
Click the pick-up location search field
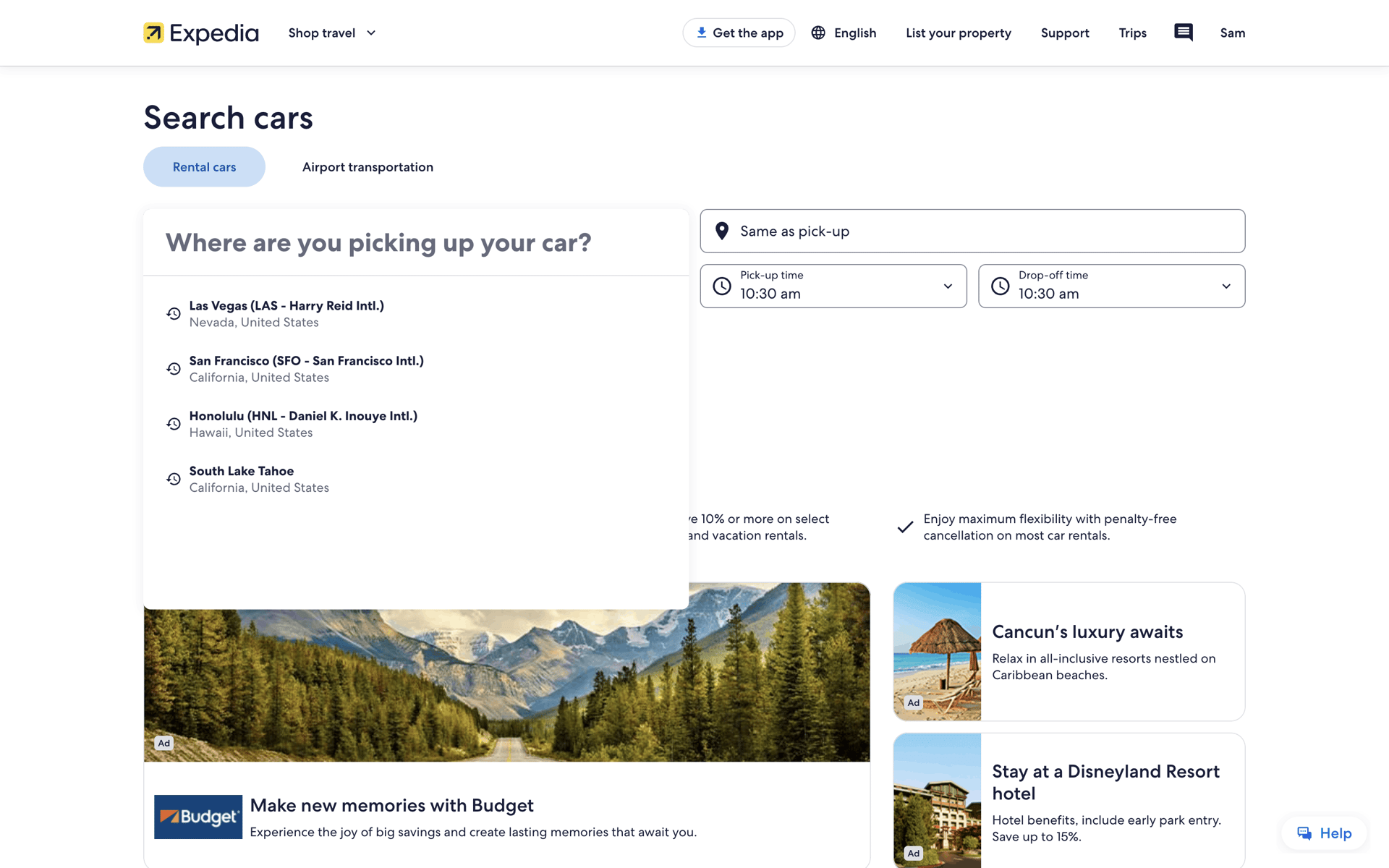click(x=415, y=243)
